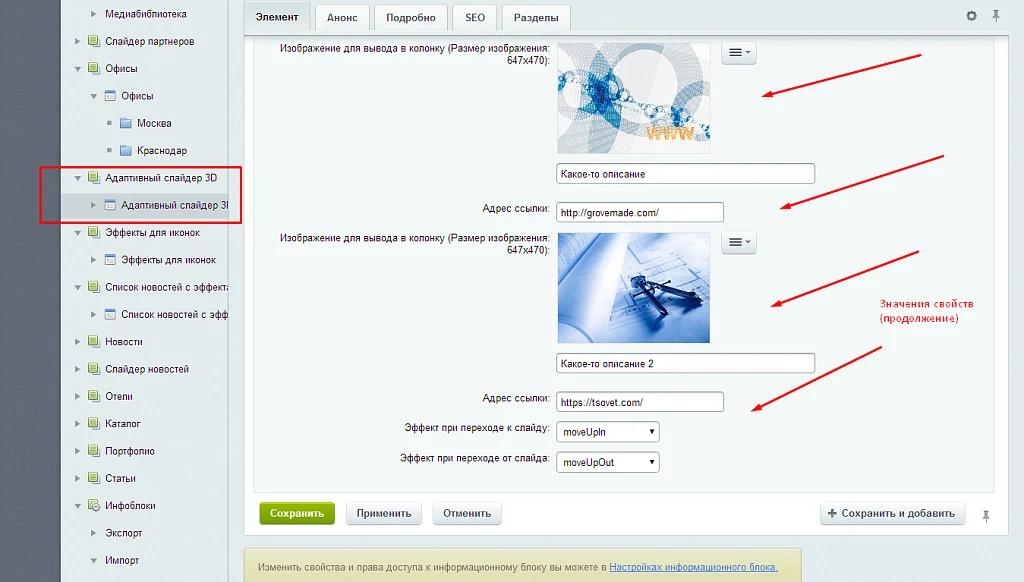Image resolution: width=1024 pixels, height=582 pixels.
Task: Click the pin icon next to the gear
Action: tap(996, 16)
